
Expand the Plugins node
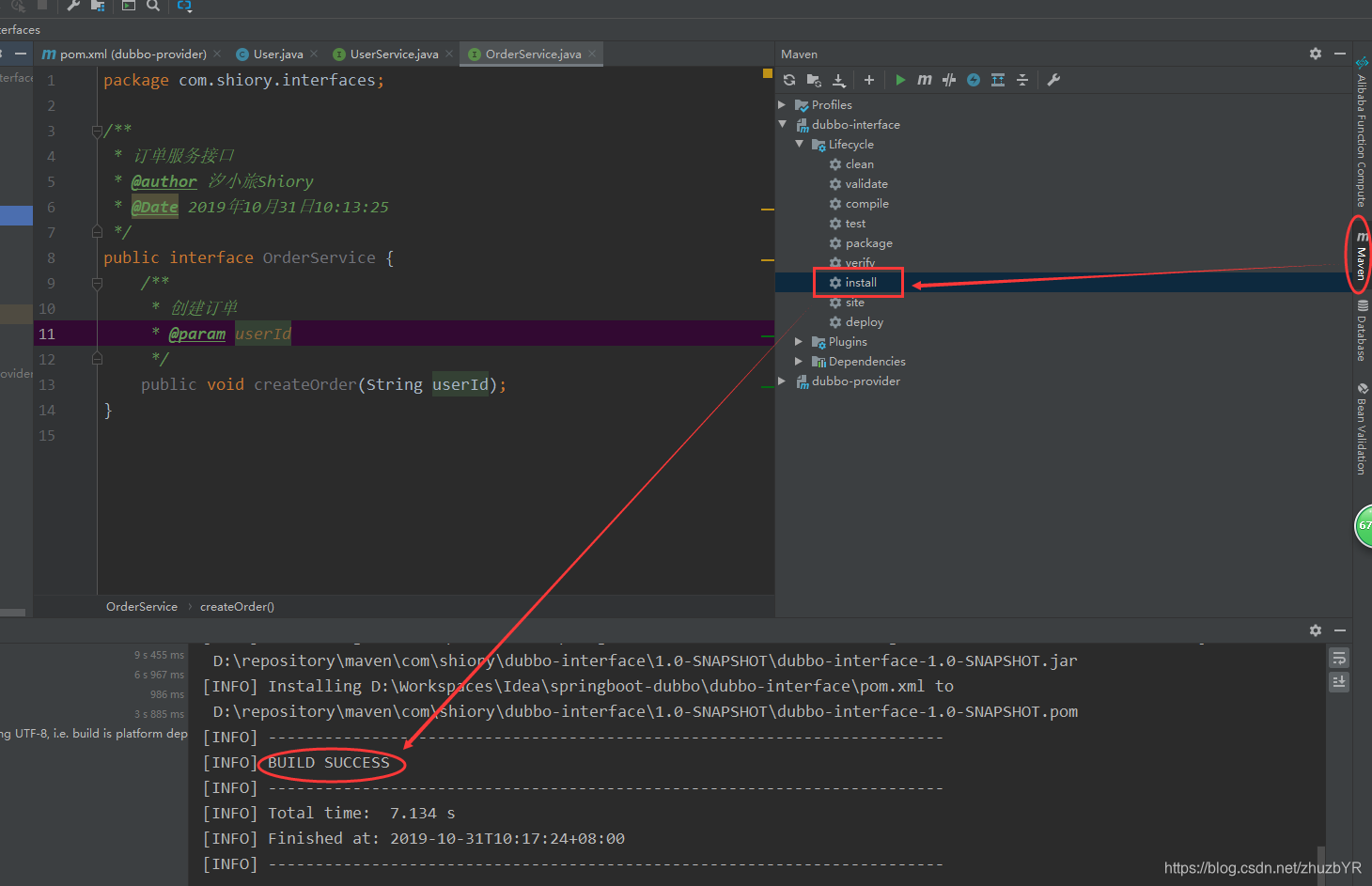[x=799, y=341]
